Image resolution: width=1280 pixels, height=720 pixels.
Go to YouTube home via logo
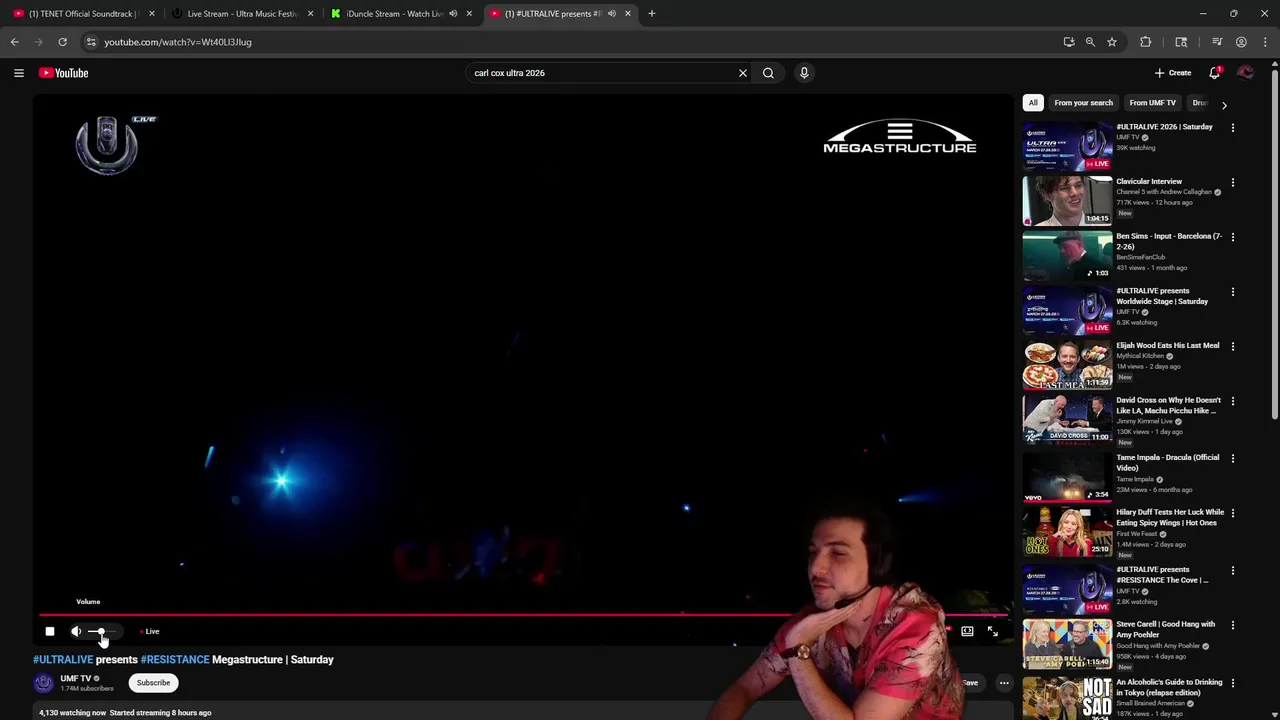pyautogui.click(x=64, y=73)
